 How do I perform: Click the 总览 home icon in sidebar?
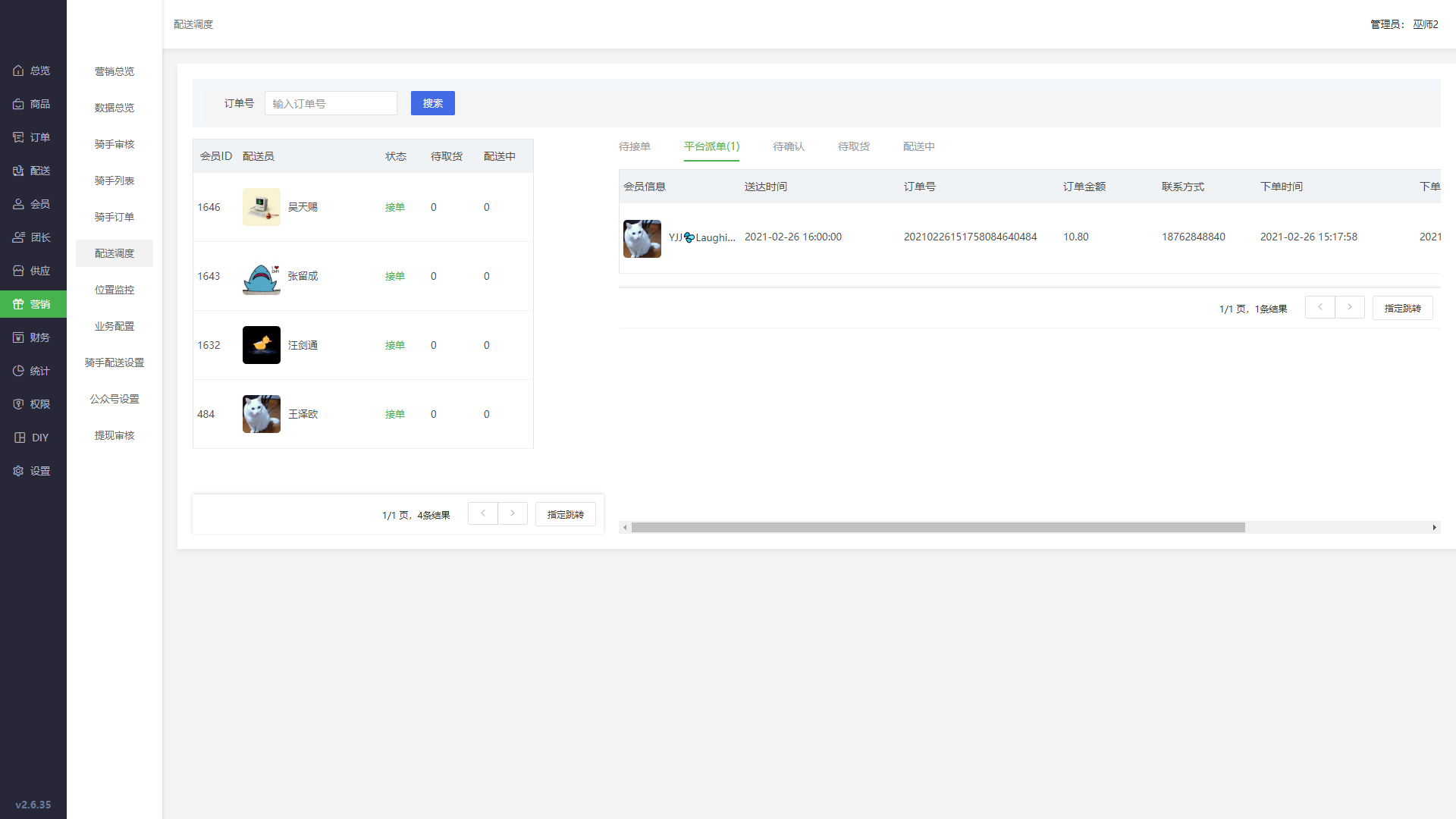[x=18, y=71]
